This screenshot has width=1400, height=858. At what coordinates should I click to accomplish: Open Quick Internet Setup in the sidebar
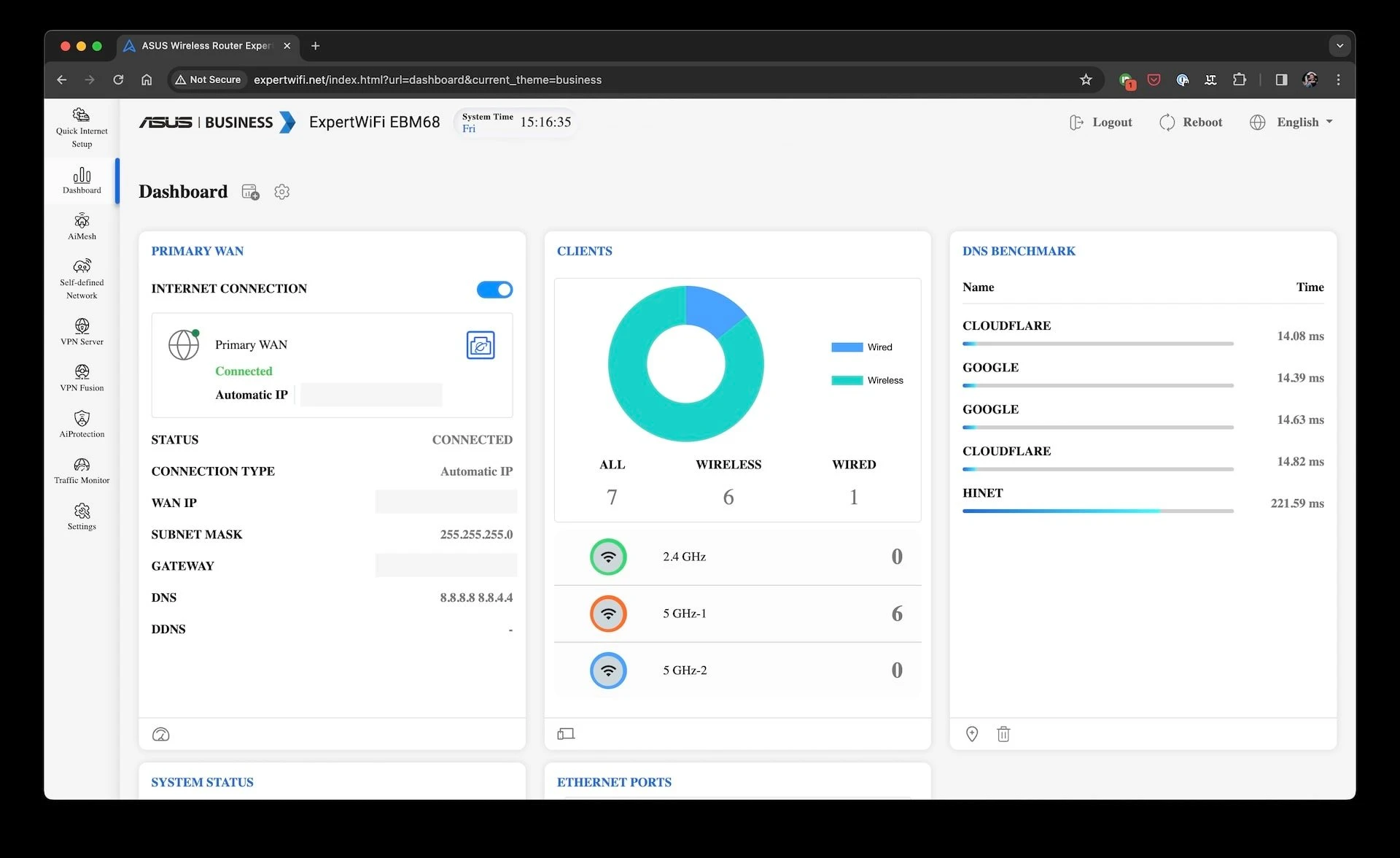coord(82,128)
